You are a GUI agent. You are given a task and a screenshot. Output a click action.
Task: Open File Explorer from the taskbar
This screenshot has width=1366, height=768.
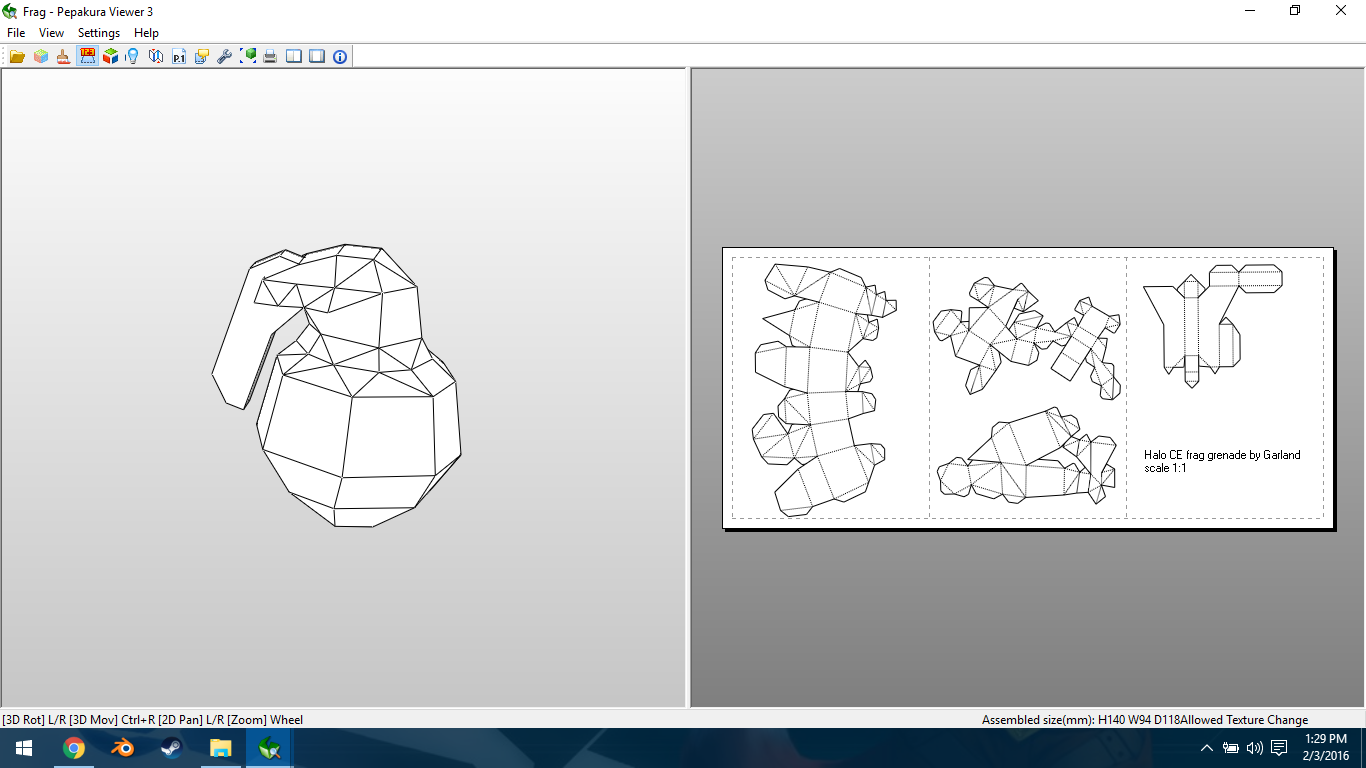click(x=220, y=748)
